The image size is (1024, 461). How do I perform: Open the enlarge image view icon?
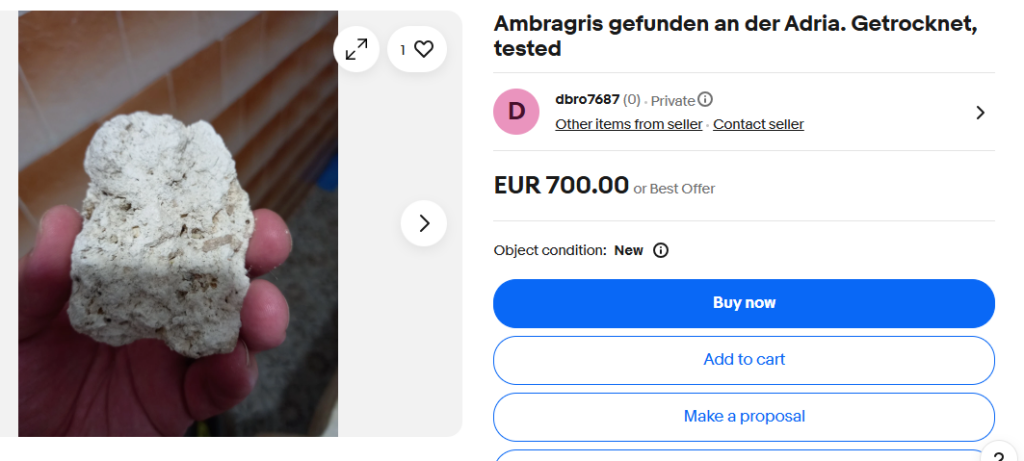(356, 49)
